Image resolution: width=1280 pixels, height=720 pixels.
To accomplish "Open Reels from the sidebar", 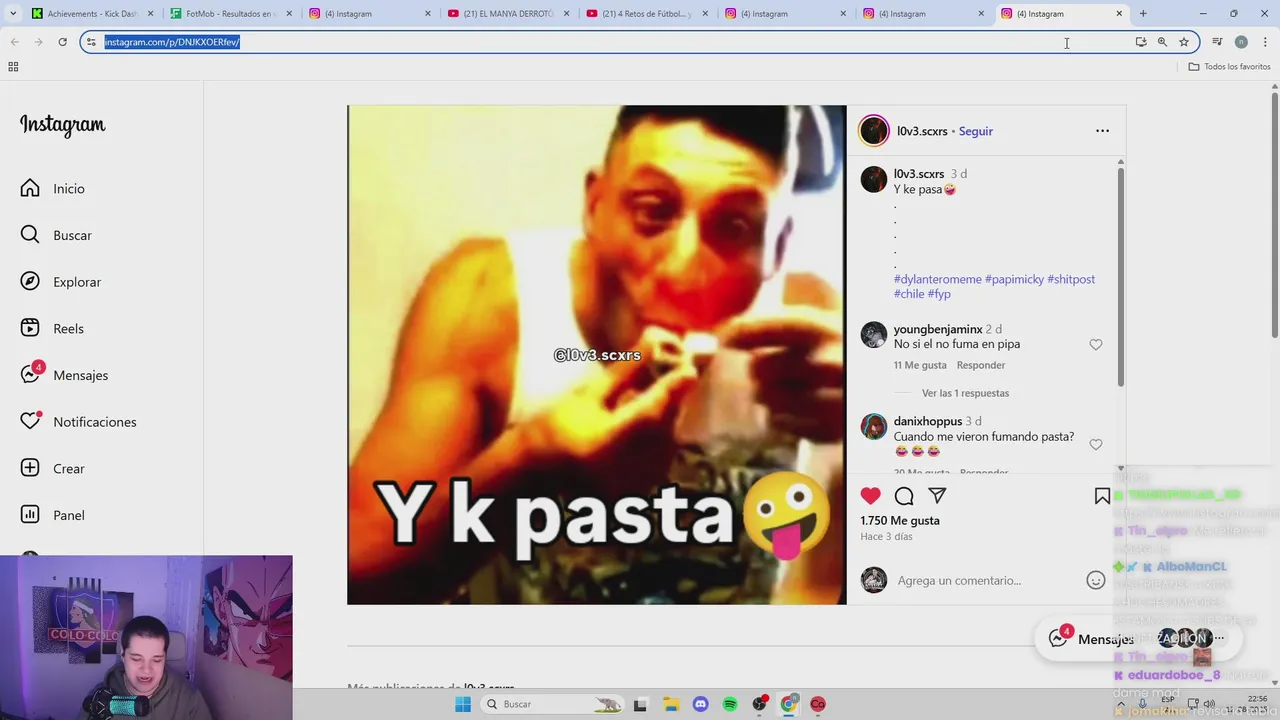I will (x=52, y=328).
